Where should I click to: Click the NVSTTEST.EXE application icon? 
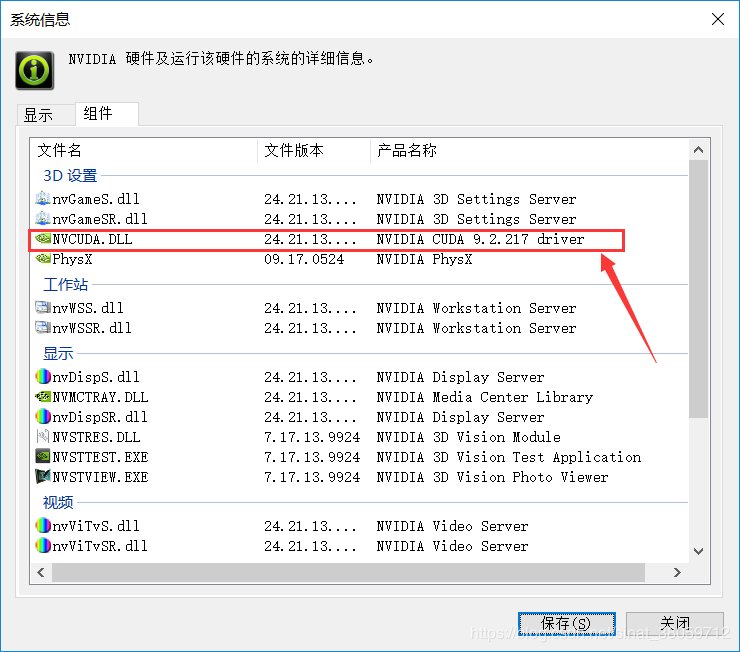(43, 456)
